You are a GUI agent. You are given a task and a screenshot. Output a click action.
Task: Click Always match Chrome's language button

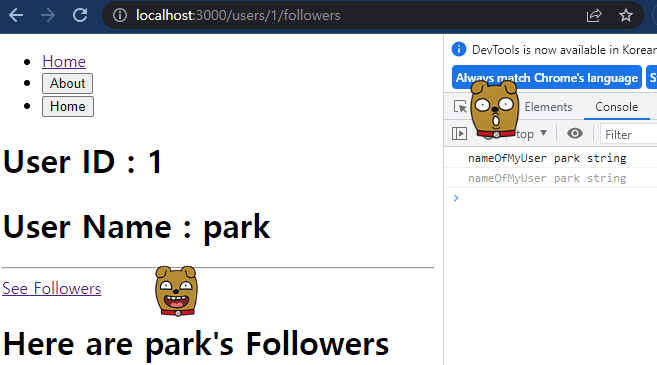547,78
